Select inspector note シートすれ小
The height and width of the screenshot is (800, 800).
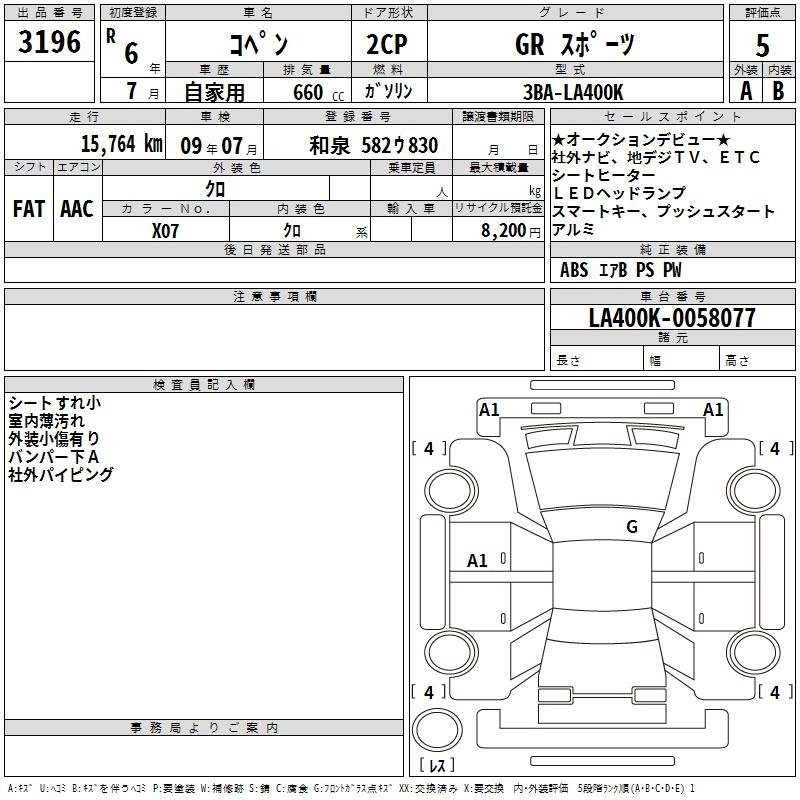(x=55, y=403)
